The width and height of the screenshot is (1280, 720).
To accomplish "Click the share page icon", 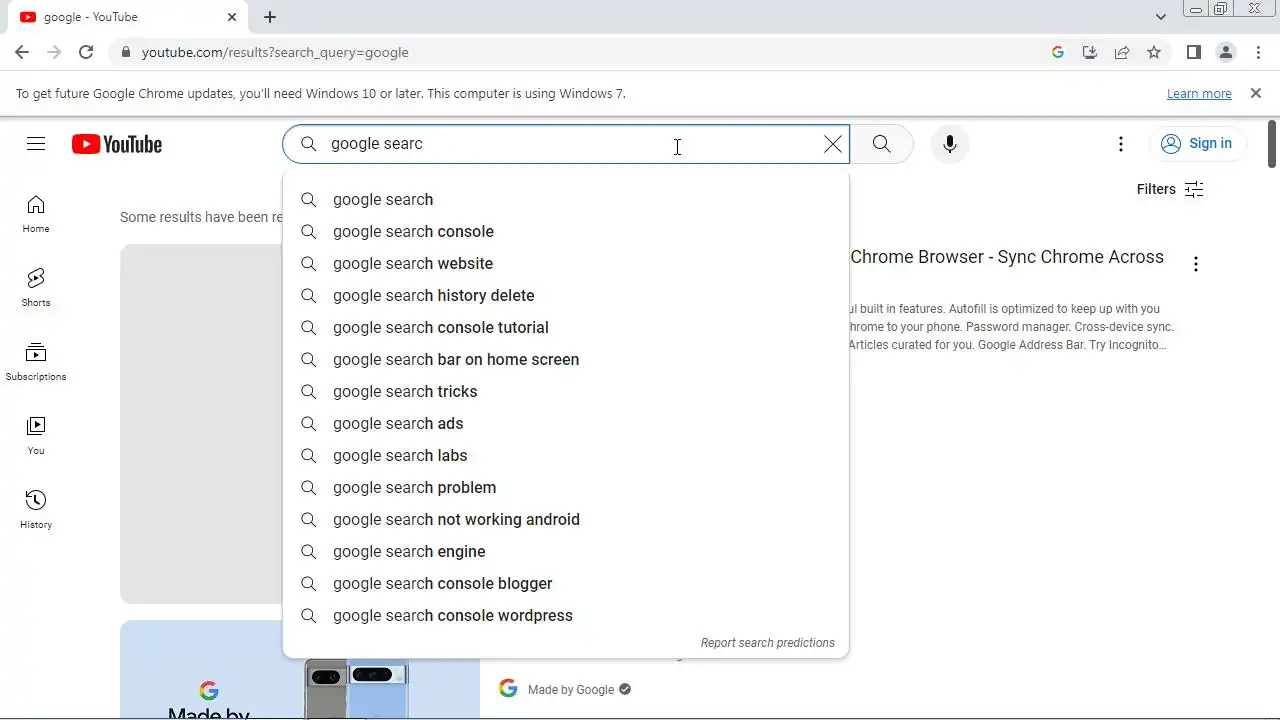I will [1122, 52].
